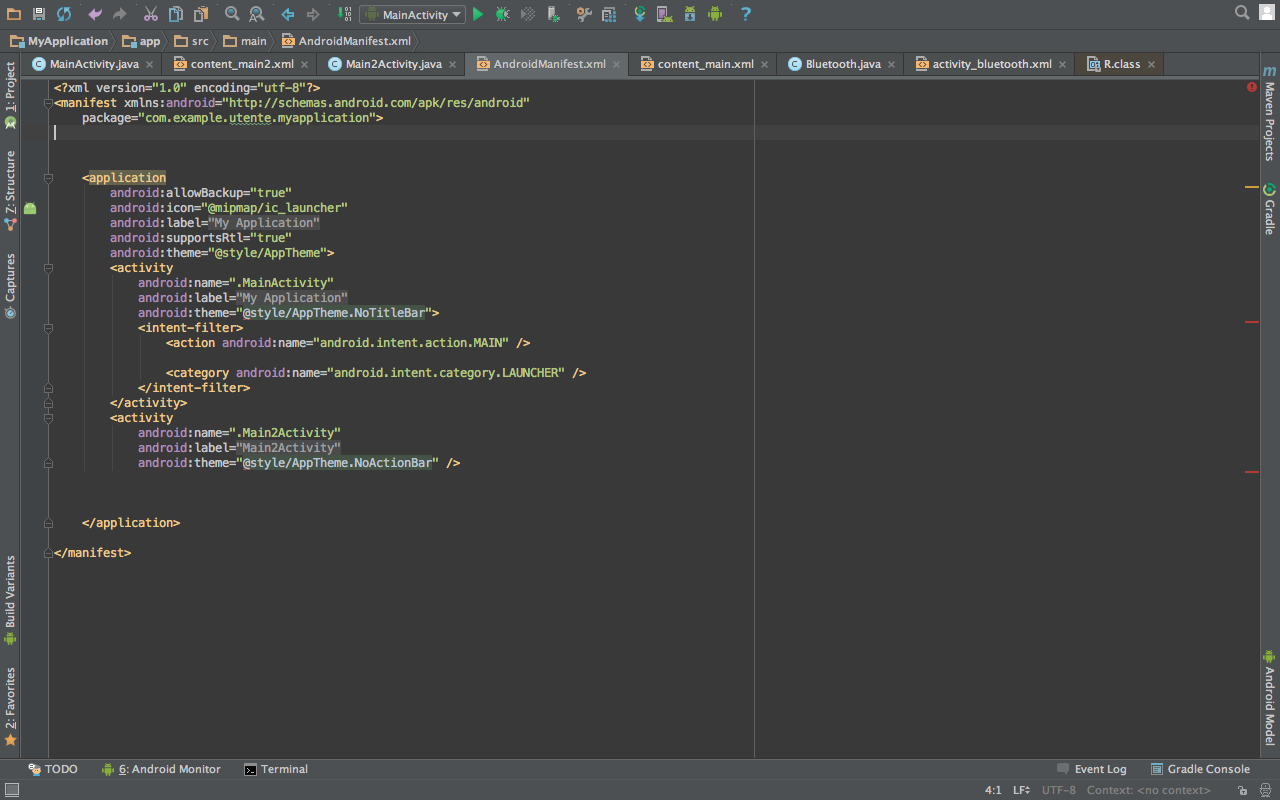Viewport: 1280px width, 800px height.
Task: Run the app with the green play button
Action: point(478,14)
